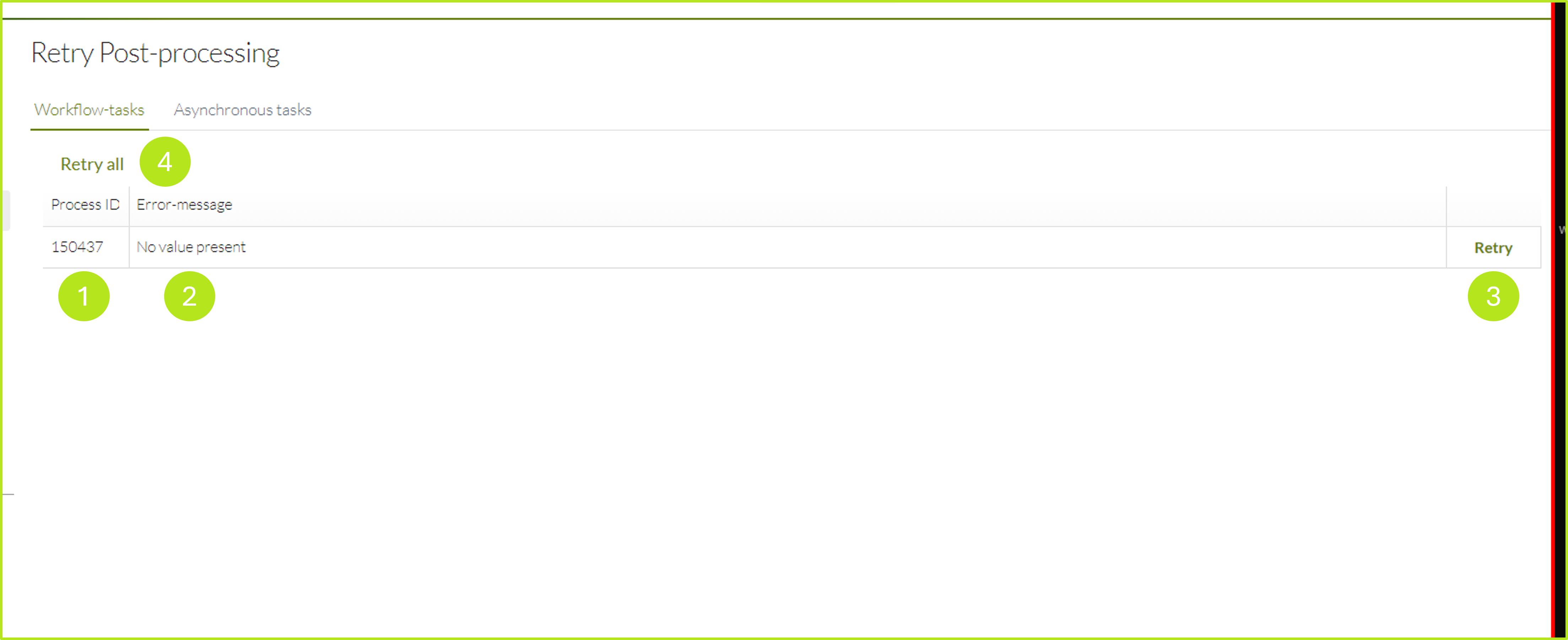
Task: Click the Retry all button
Action: (x=91, y=164)
